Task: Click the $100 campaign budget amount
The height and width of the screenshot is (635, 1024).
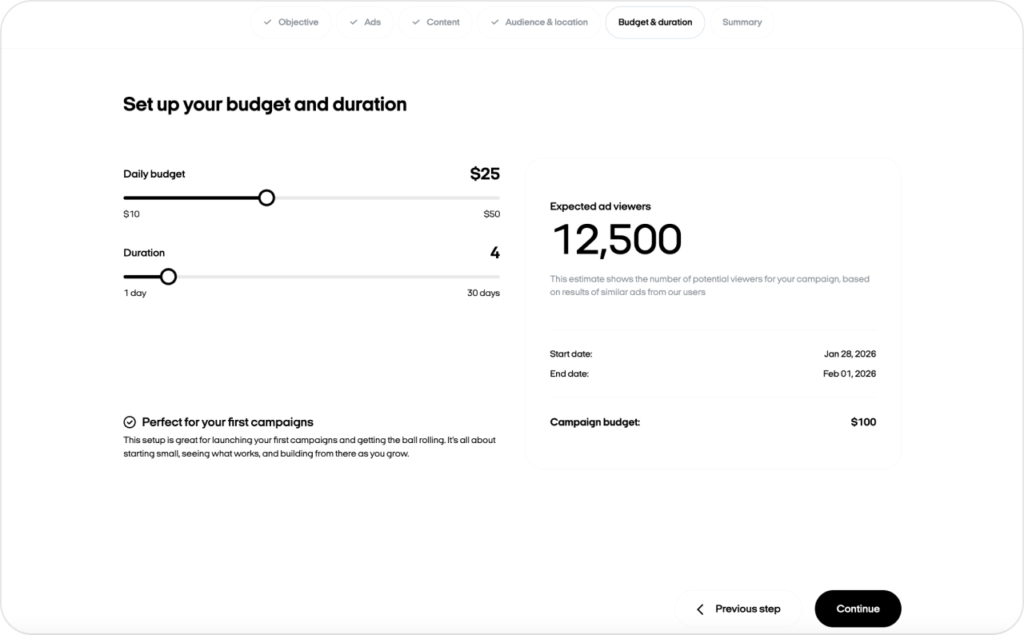Action: point(863,421)
